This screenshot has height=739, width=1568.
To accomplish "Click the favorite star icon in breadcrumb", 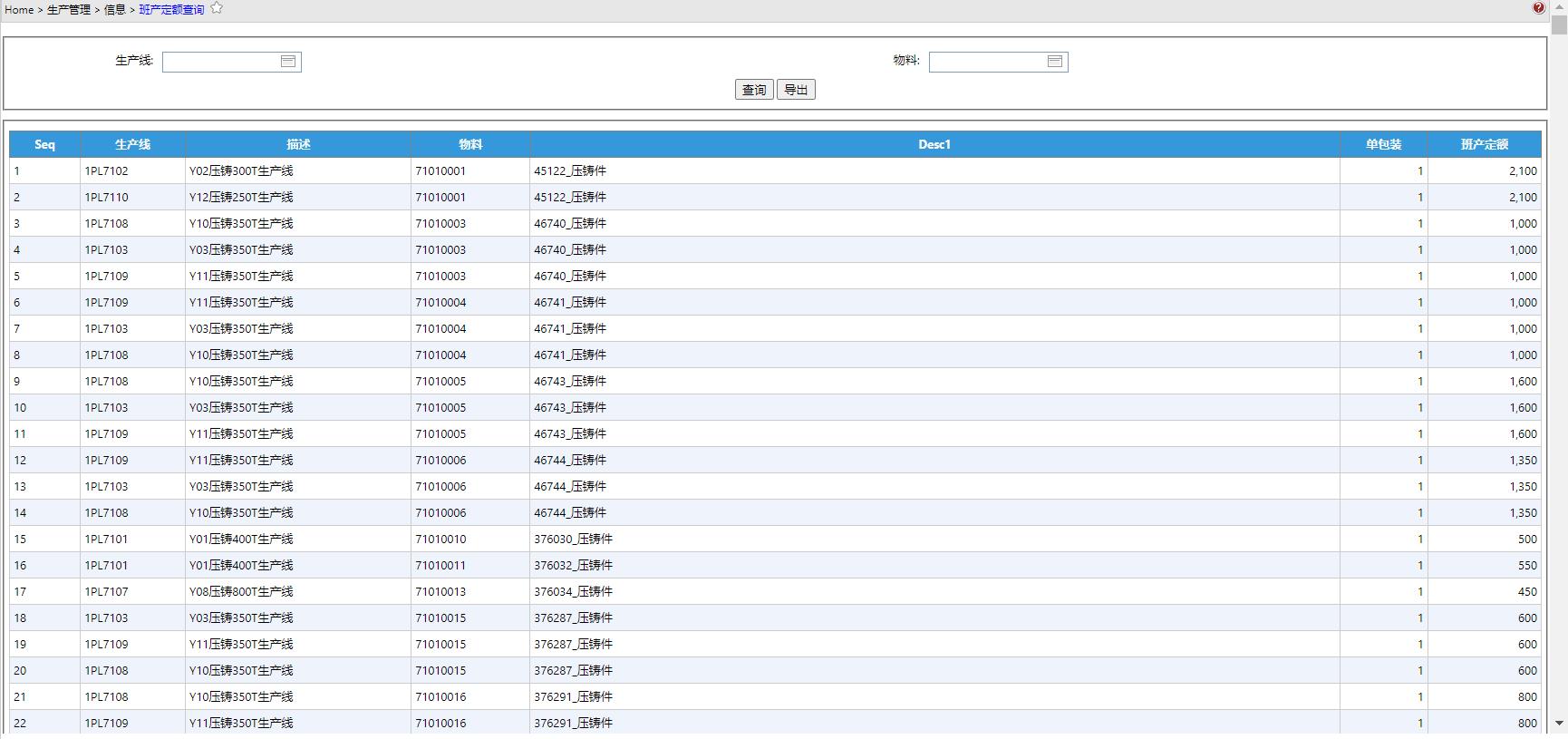I will tap(217, 8).
